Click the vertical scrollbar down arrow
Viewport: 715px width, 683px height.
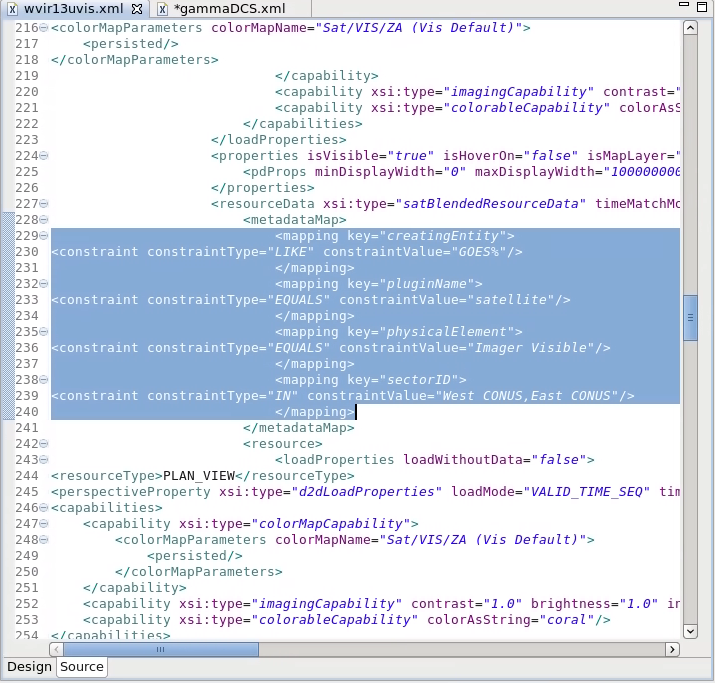click(x=690, y=631)
